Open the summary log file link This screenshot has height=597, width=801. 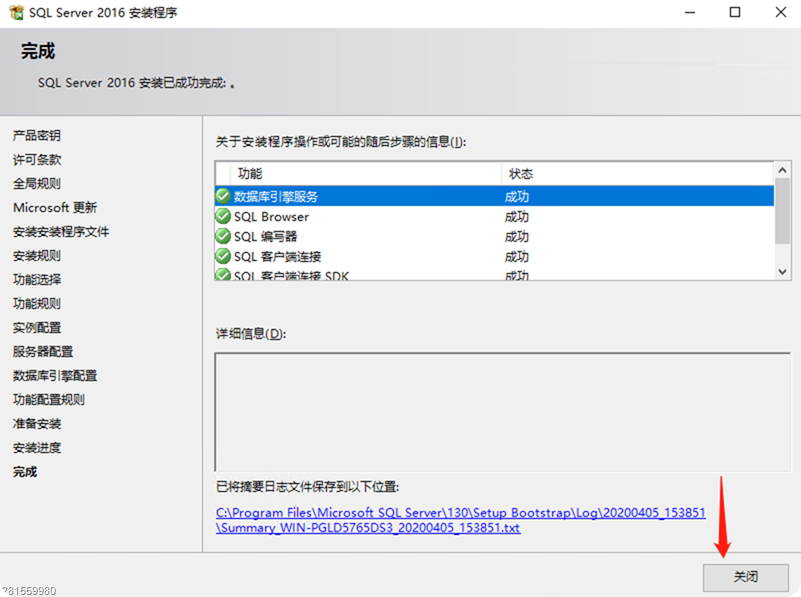pos(460,520)
